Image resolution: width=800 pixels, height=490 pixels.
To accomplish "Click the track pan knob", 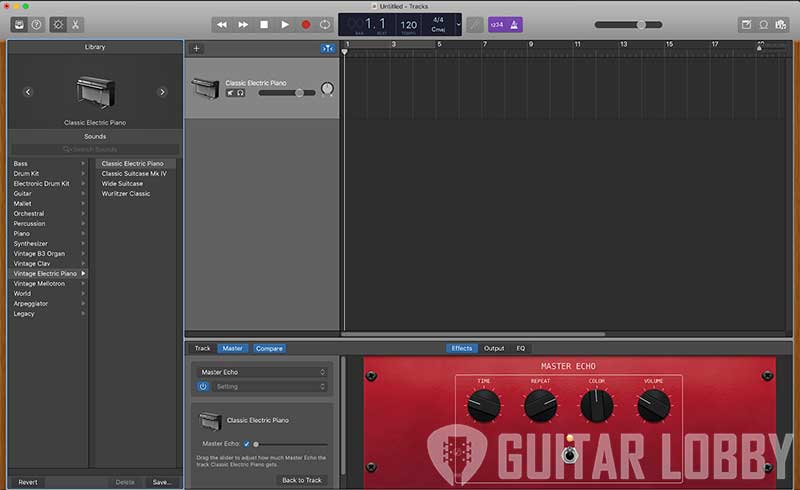I will [327, 89].
